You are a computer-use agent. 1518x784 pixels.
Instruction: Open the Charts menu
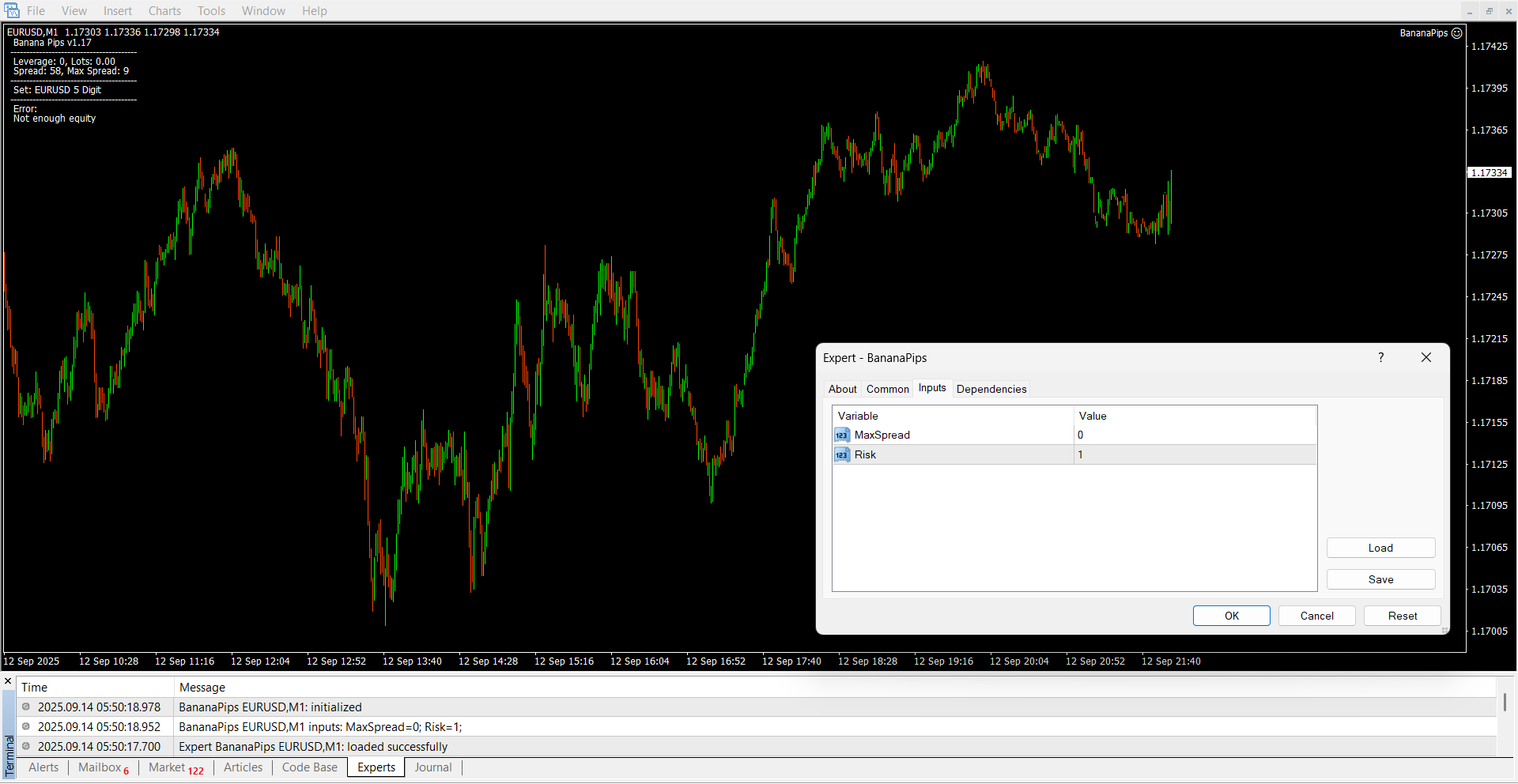click(x=164, y=11)
